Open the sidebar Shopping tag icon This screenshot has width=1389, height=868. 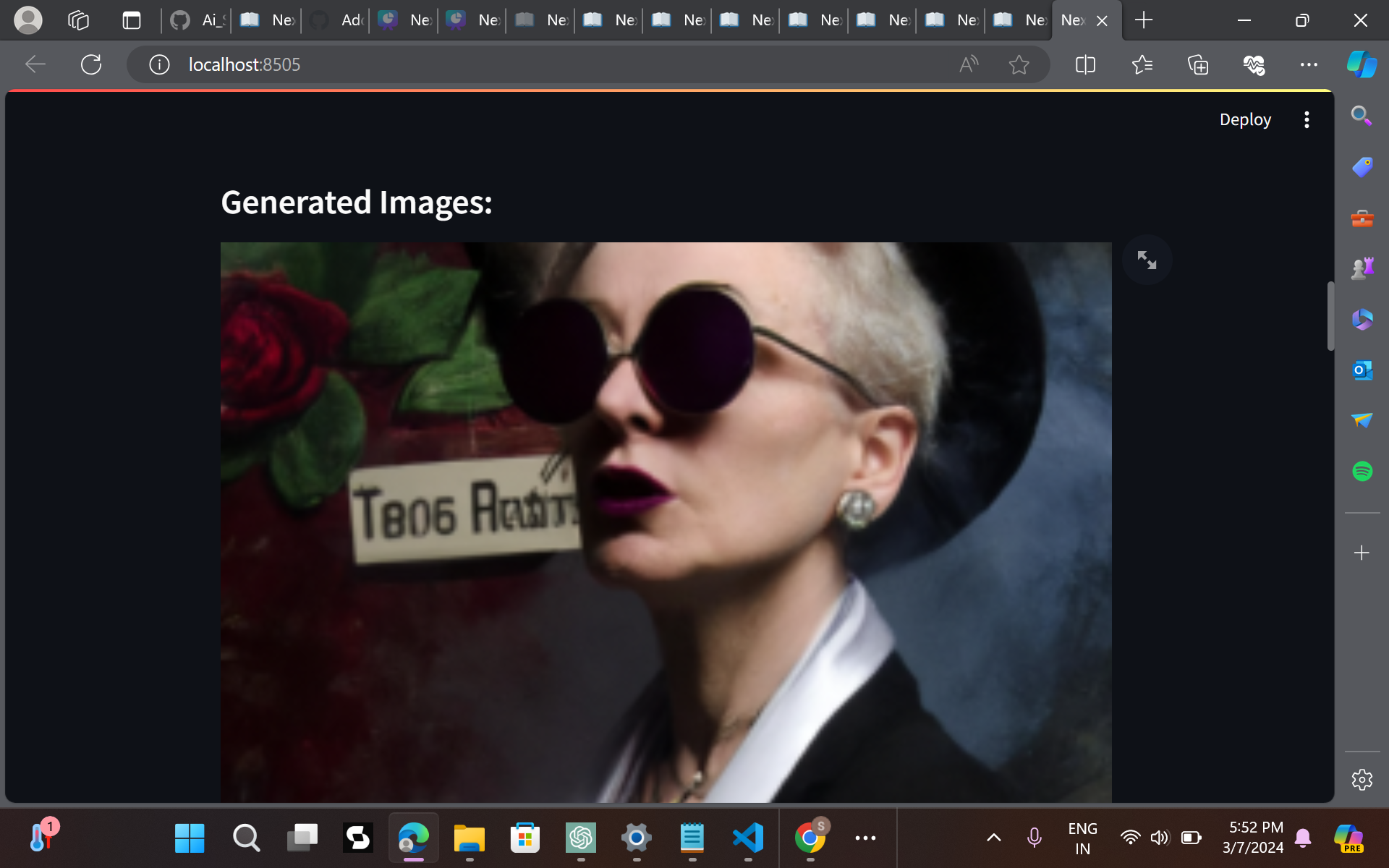pyautogui.click(x=1362, y=167)
